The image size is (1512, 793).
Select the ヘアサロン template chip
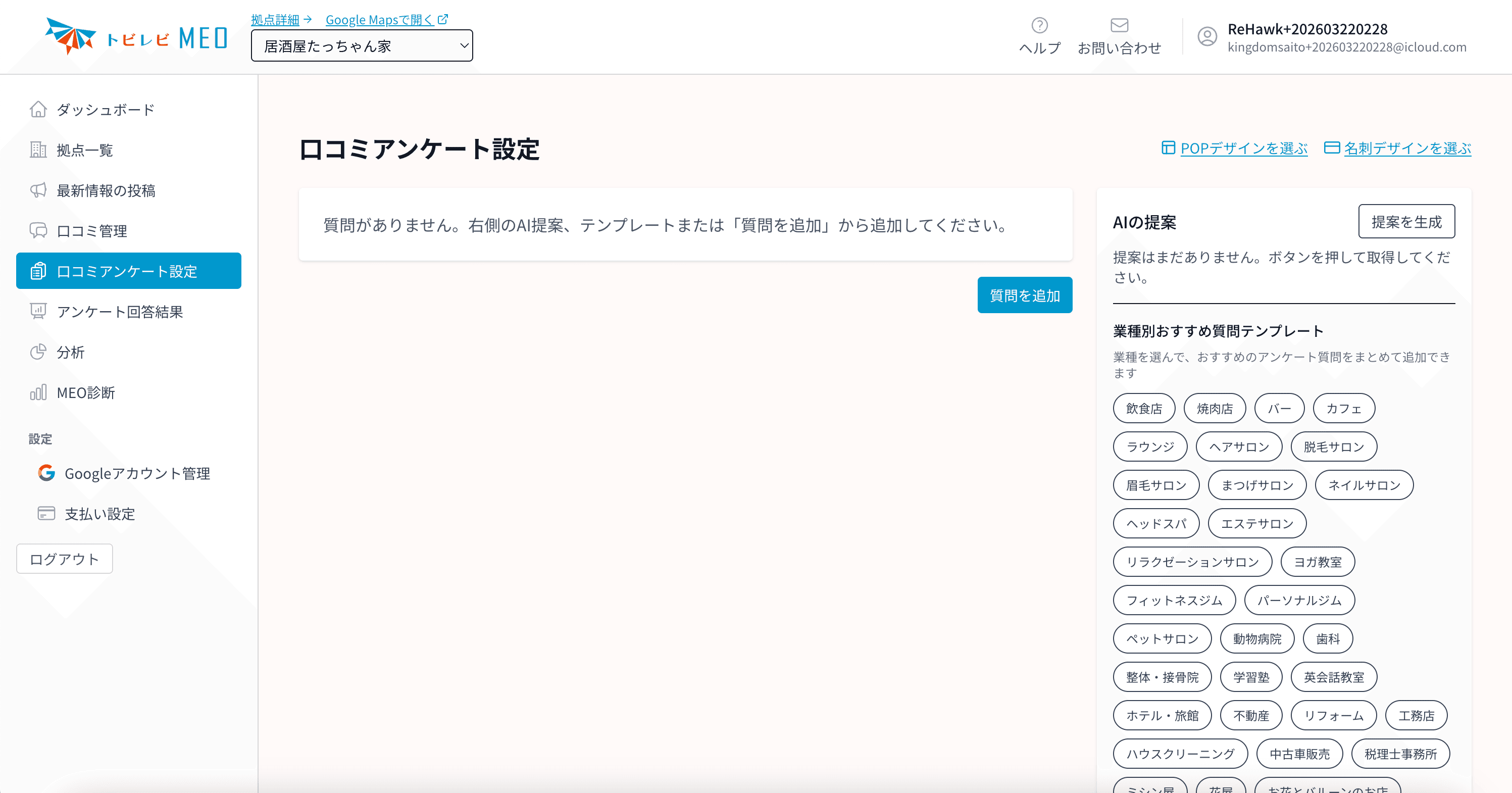(x=1238, y=446)
